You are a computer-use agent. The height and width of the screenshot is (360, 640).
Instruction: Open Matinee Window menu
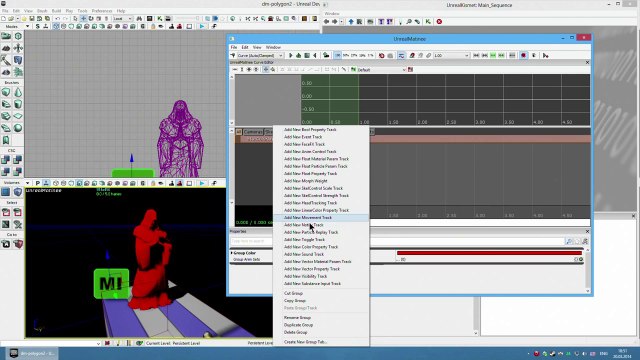tap(273, 47)
